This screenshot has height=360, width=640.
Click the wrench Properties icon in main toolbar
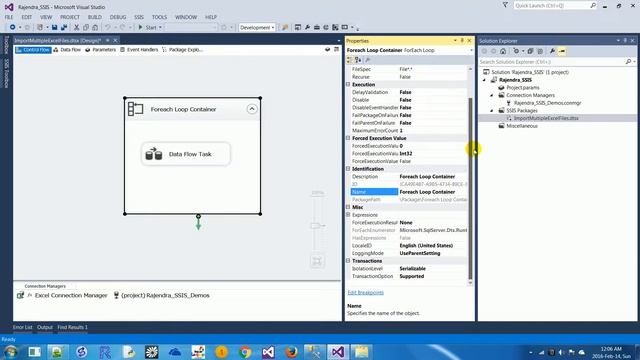[307, 27]
